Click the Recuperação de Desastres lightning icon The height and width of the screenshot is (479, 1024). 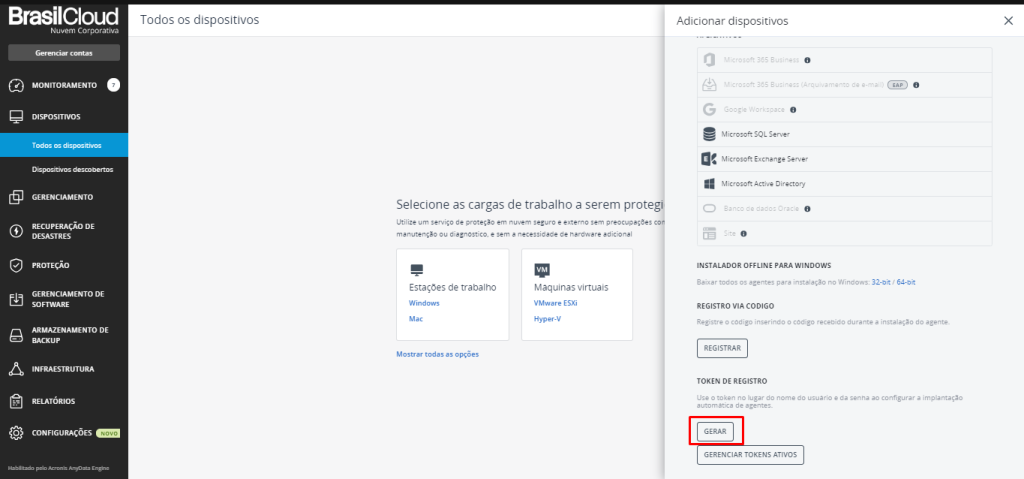16,231
